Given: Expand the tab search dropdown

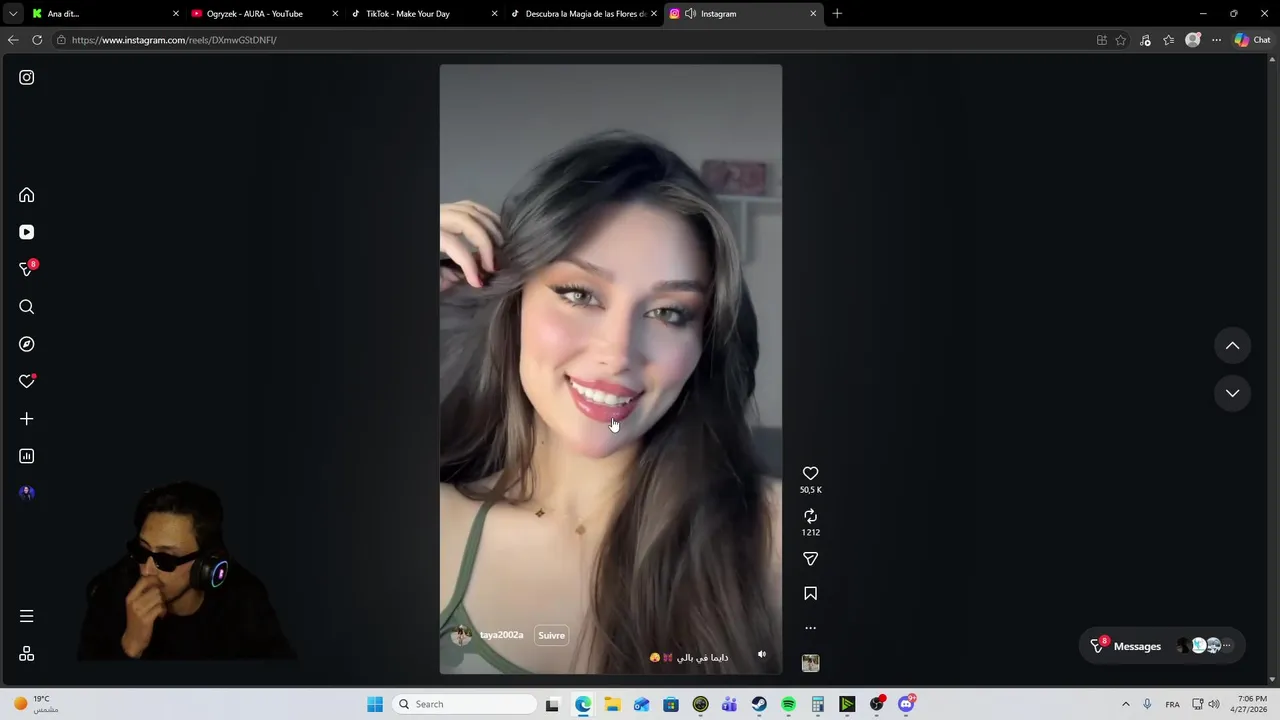Looking at the screenshot, I should [13, 14].
